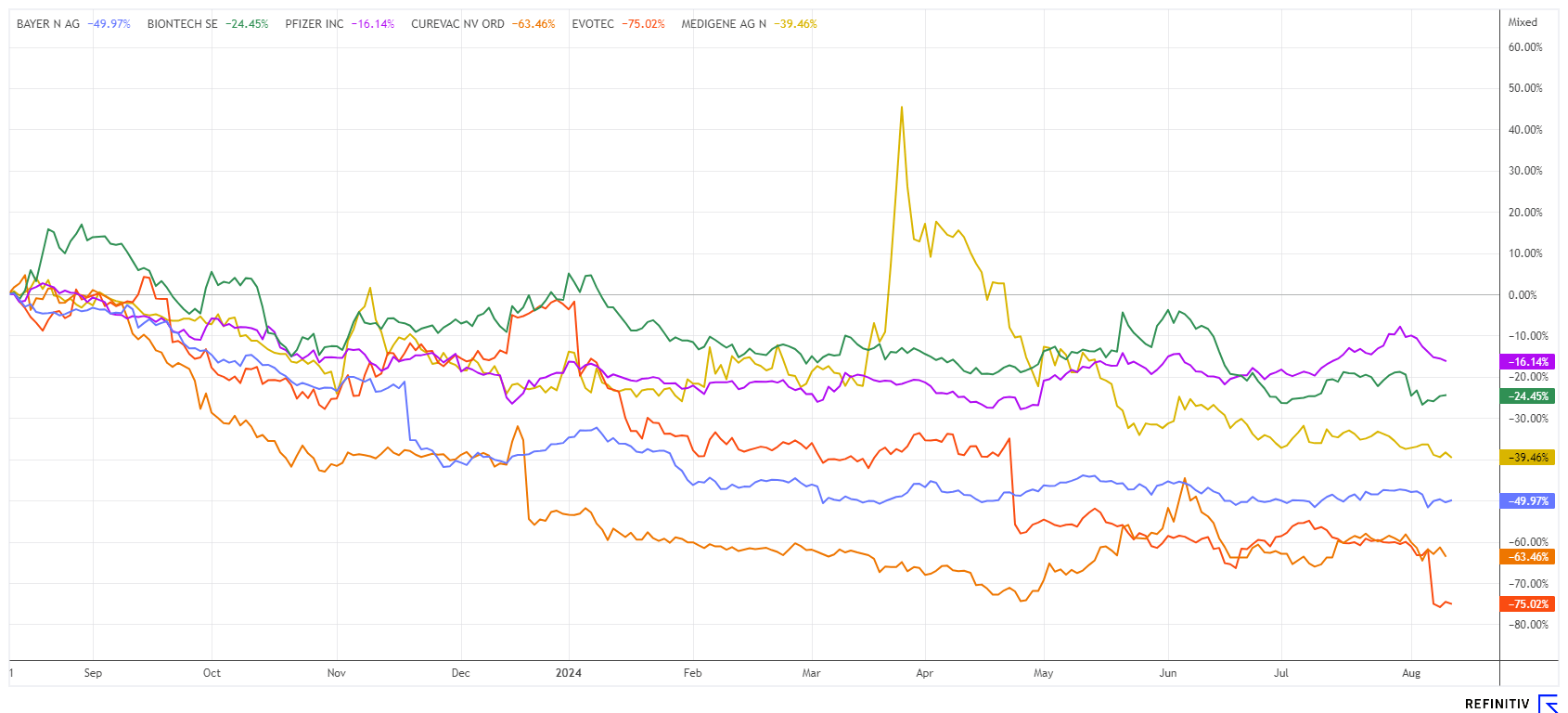Click the yellow -39.46% axis price tag

tap(1527, 458)
